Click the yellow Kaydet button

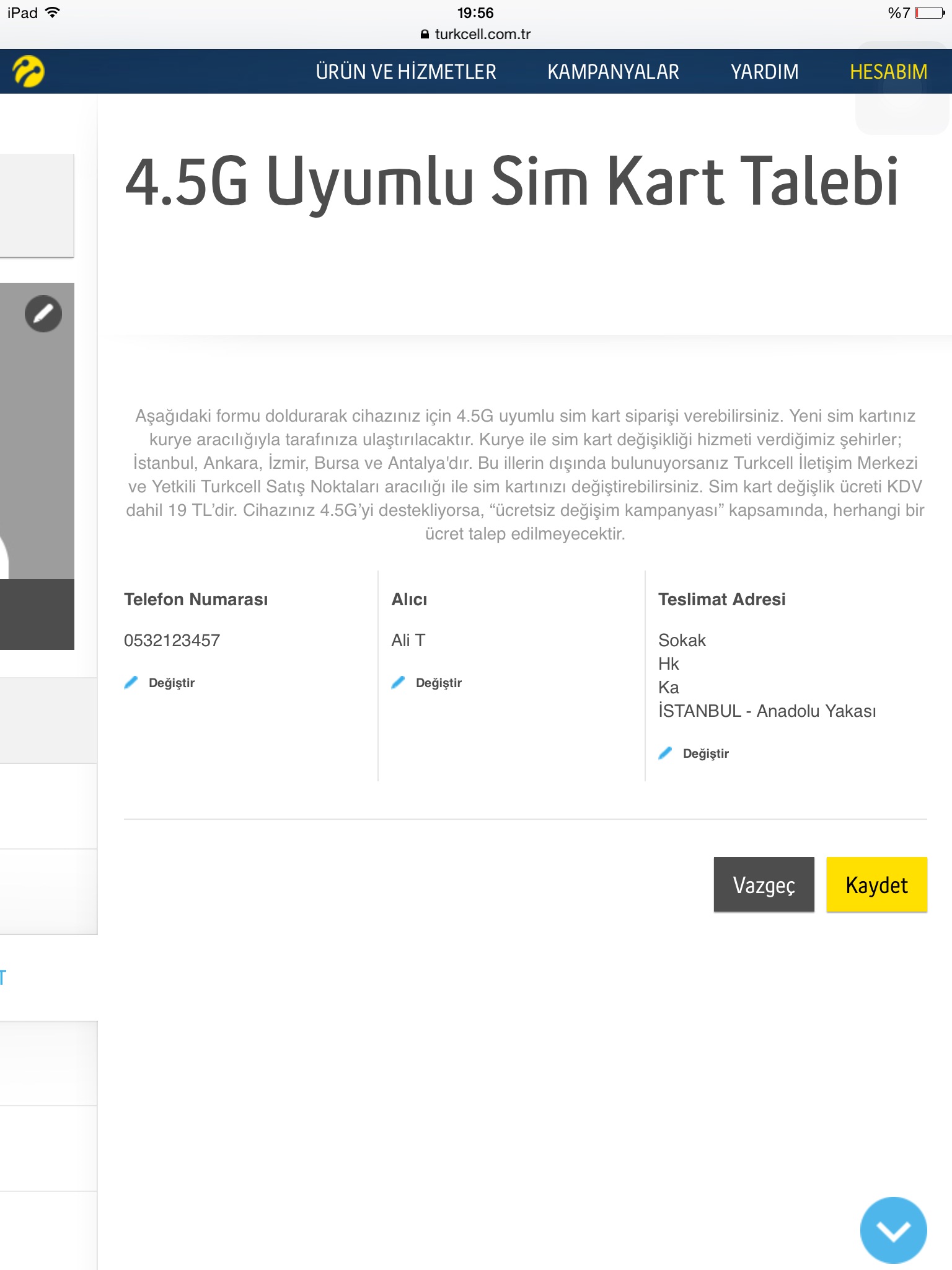[876, 884]
